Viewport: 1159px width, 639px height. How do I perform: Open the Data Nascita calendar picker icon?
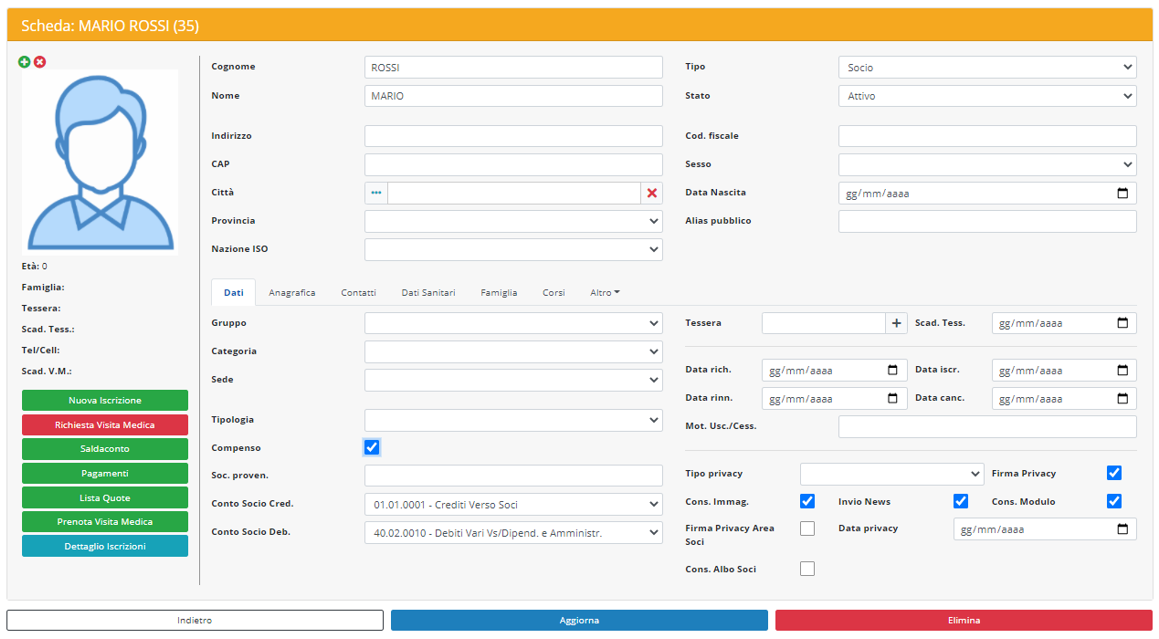1122,193
